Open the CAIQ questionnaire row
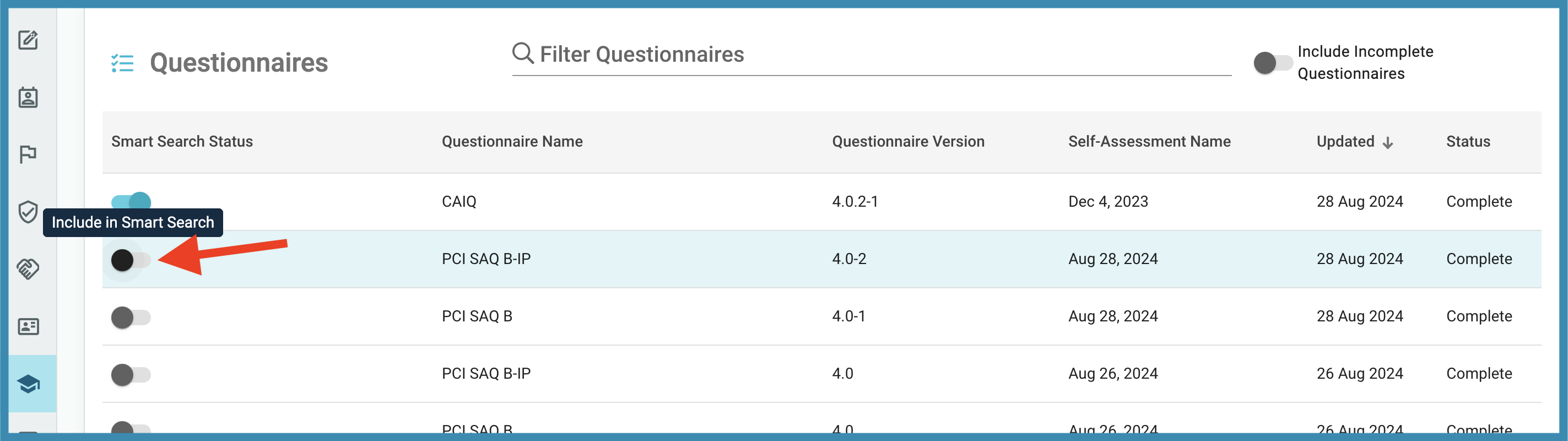1568x441 pixels. (x=821, y=202)
